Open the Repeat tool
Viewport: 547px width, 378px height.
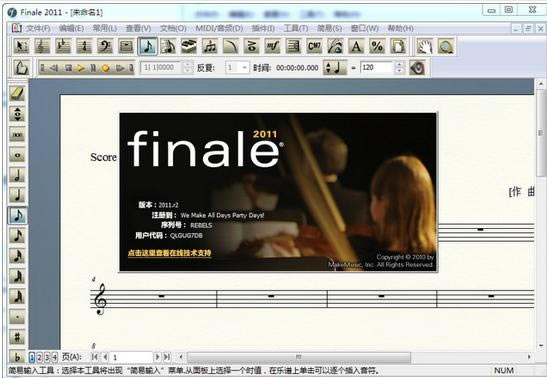pos(294,46)
